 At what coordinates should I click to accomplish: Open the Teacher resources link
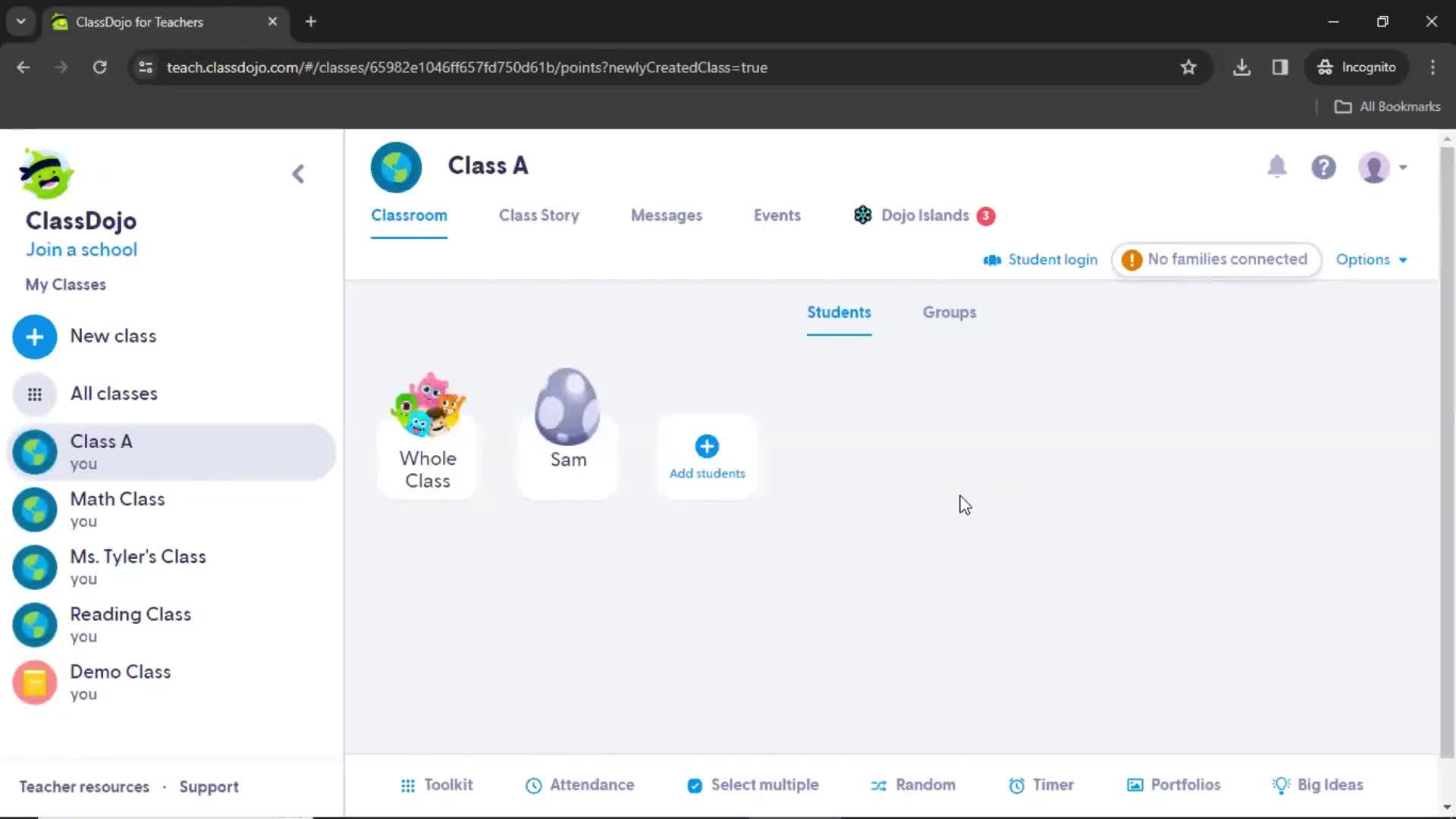pos(84,787)
